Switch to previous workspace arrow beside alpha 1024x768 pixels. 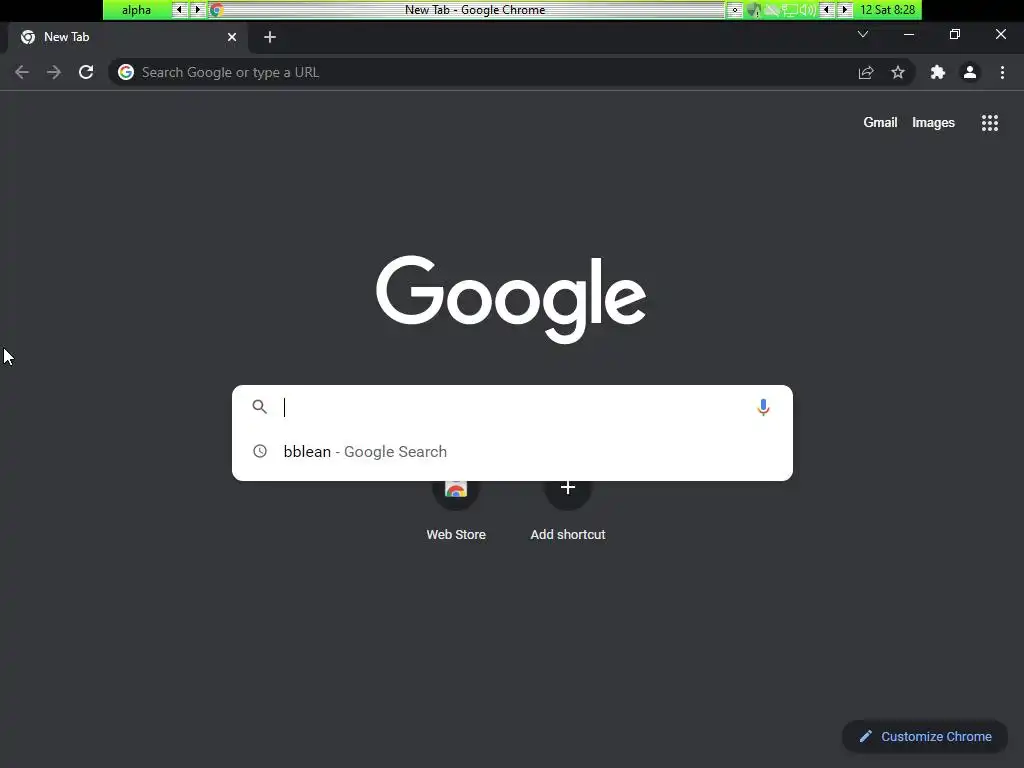click(179, 10)
